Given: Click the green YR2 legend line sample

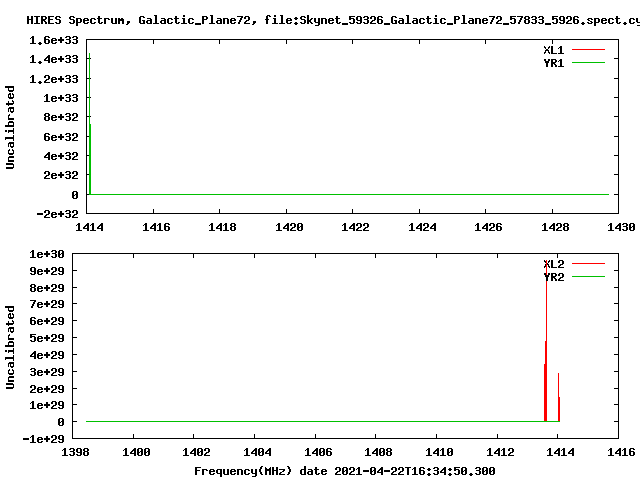Looking at the screenshot, I should [x=588, y=277].
